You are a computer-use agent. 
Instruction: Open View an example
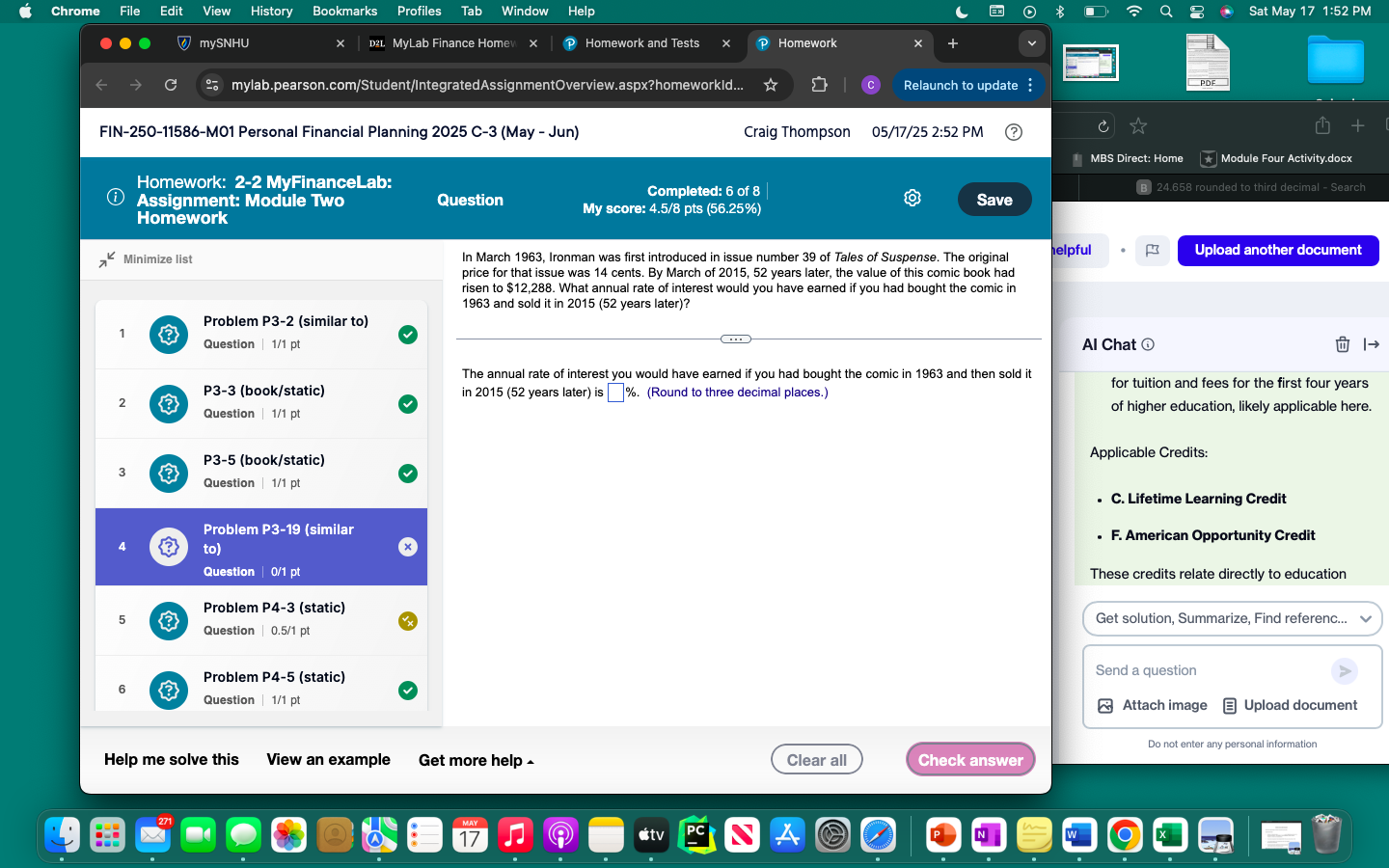(328, 760)
